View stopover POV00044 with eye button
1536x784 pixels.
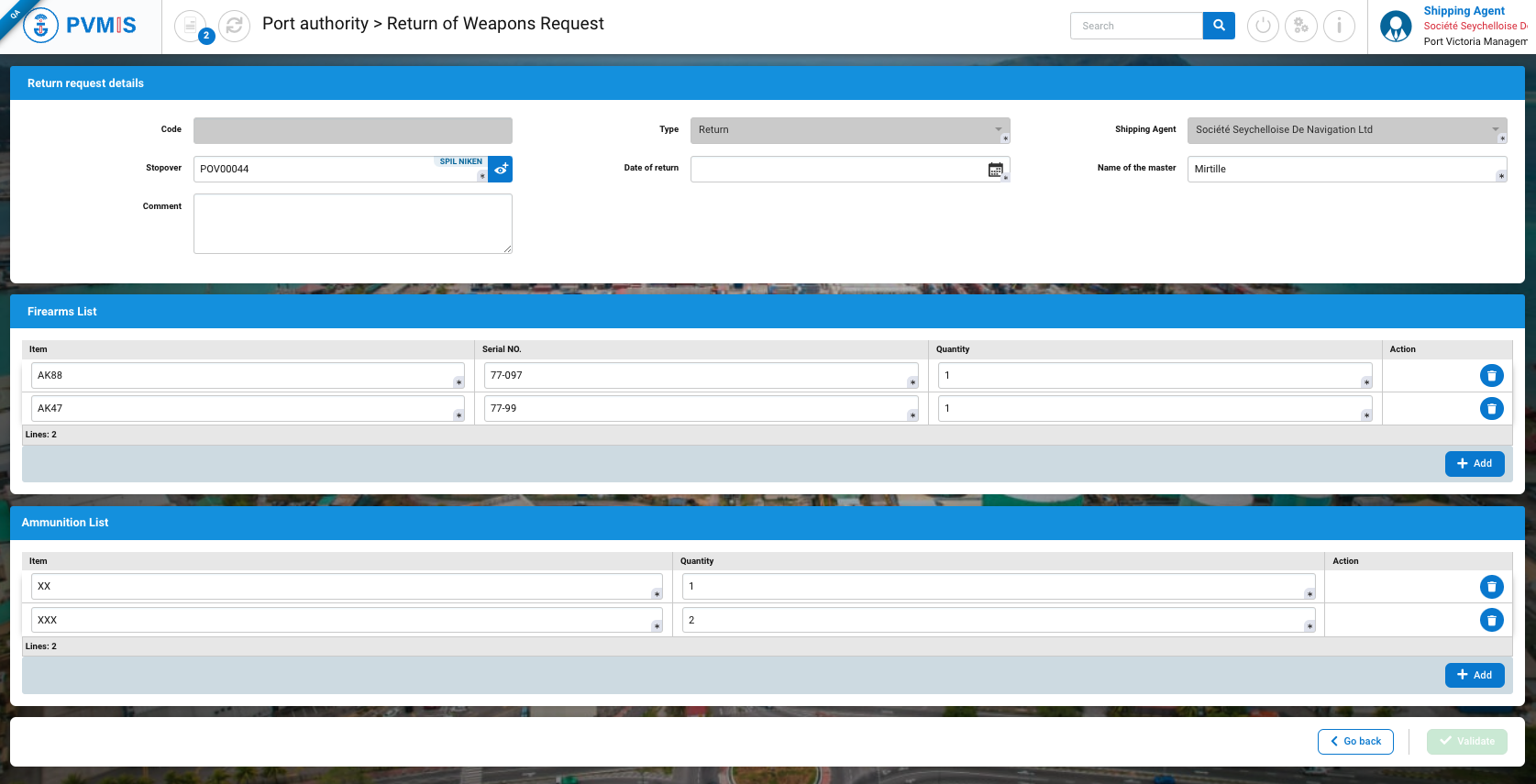tap(501, 170)
